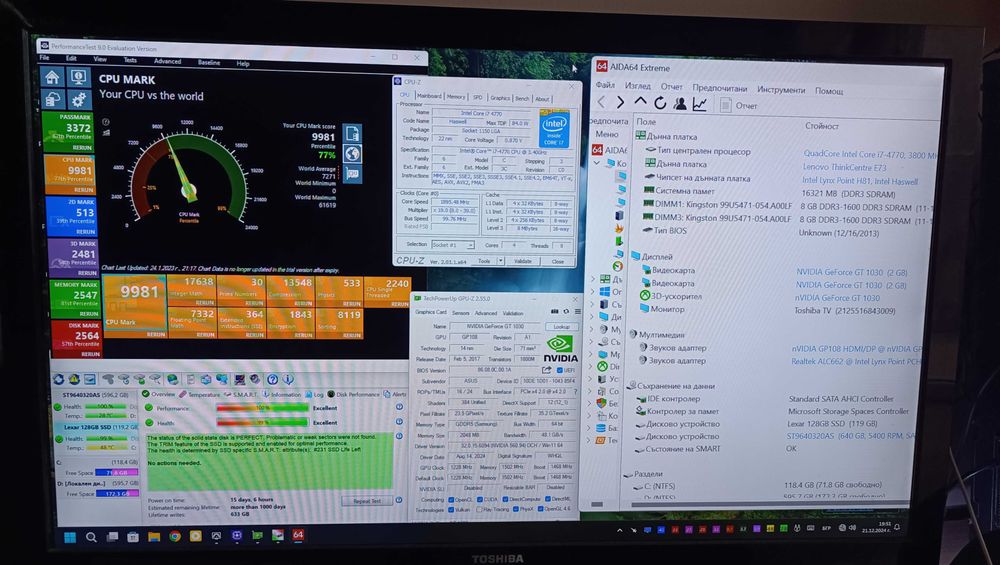Expand the Windows OS tree node in AIDA64 sidebar

click(x=591, y=291)
